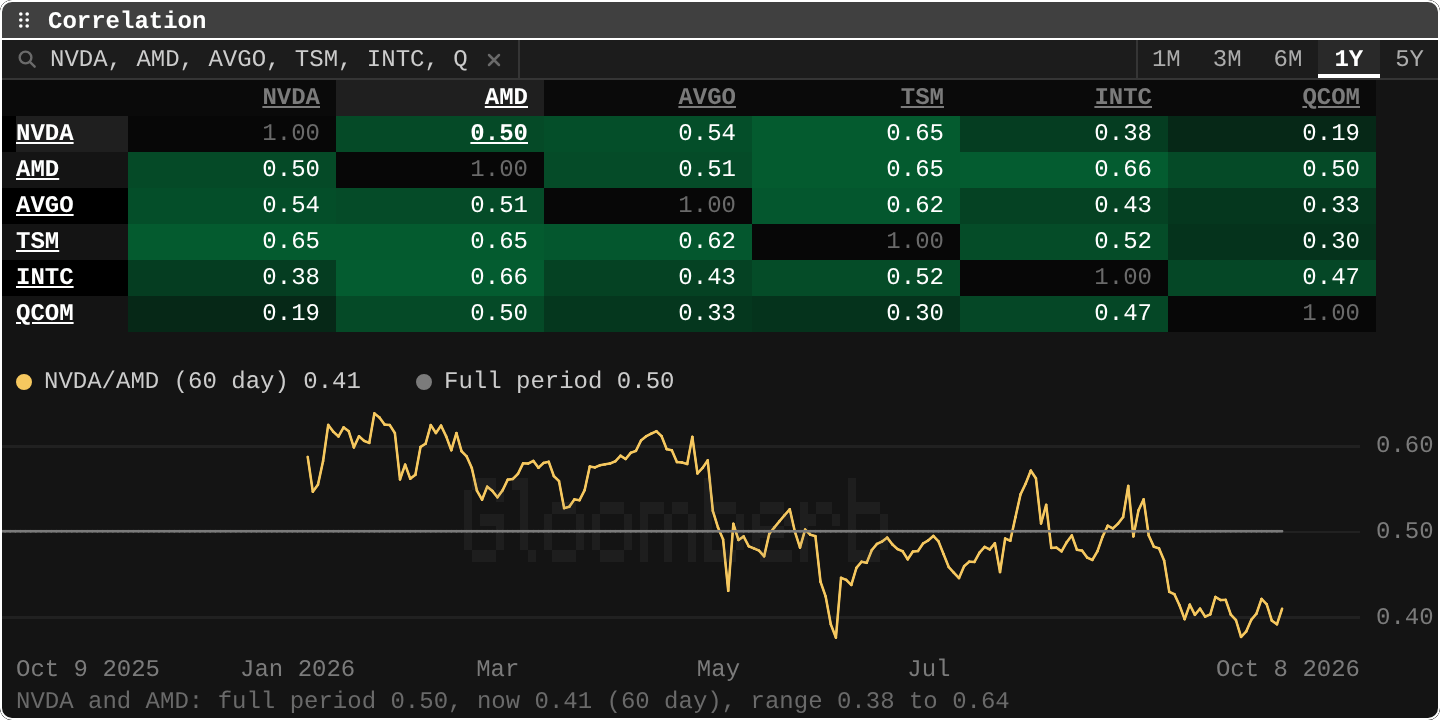Select the highlighted NVDA row AMD cell 0.50

[x=440, y=133]
